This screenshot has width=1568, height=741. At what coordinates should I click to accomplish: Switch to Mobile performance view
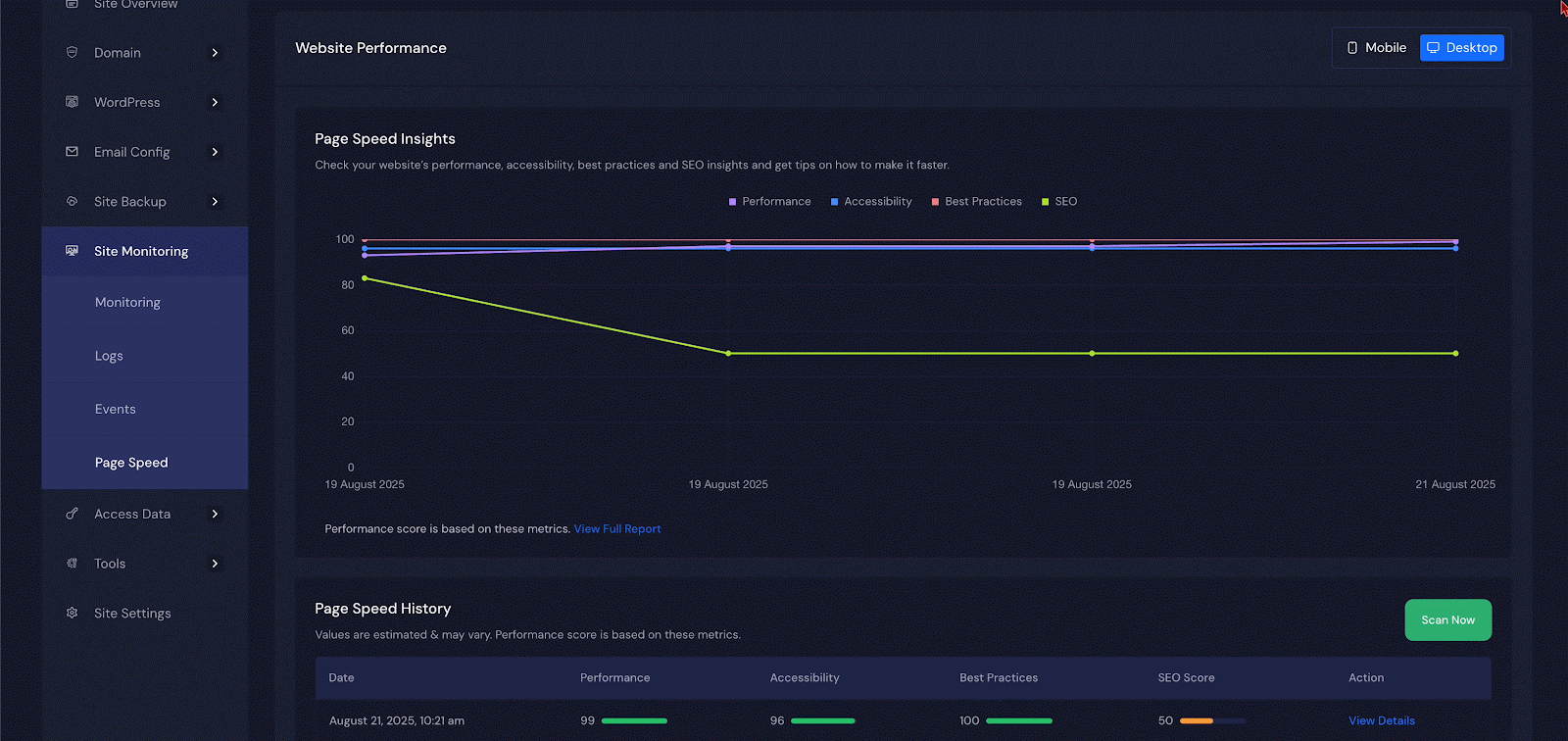tap(1376, 48)
